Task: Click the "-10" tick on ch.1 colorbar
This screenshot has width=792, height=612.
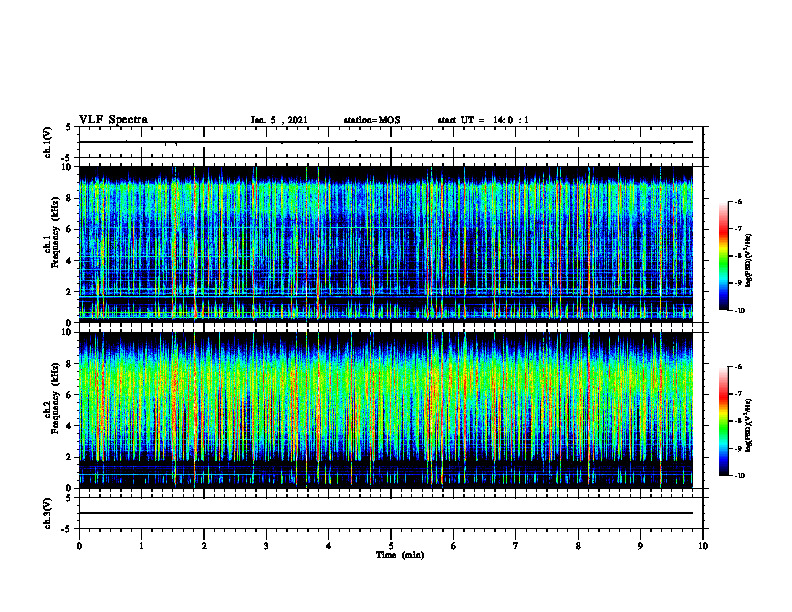Action: (740, 311)
